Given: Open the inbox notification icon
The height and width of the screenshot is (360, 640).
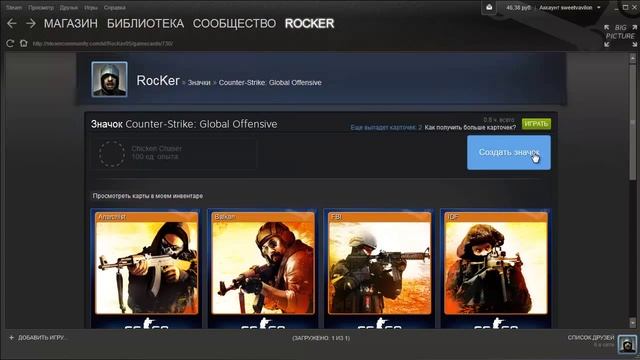Looking at the screenshot, I should click(x=489, y=7).
